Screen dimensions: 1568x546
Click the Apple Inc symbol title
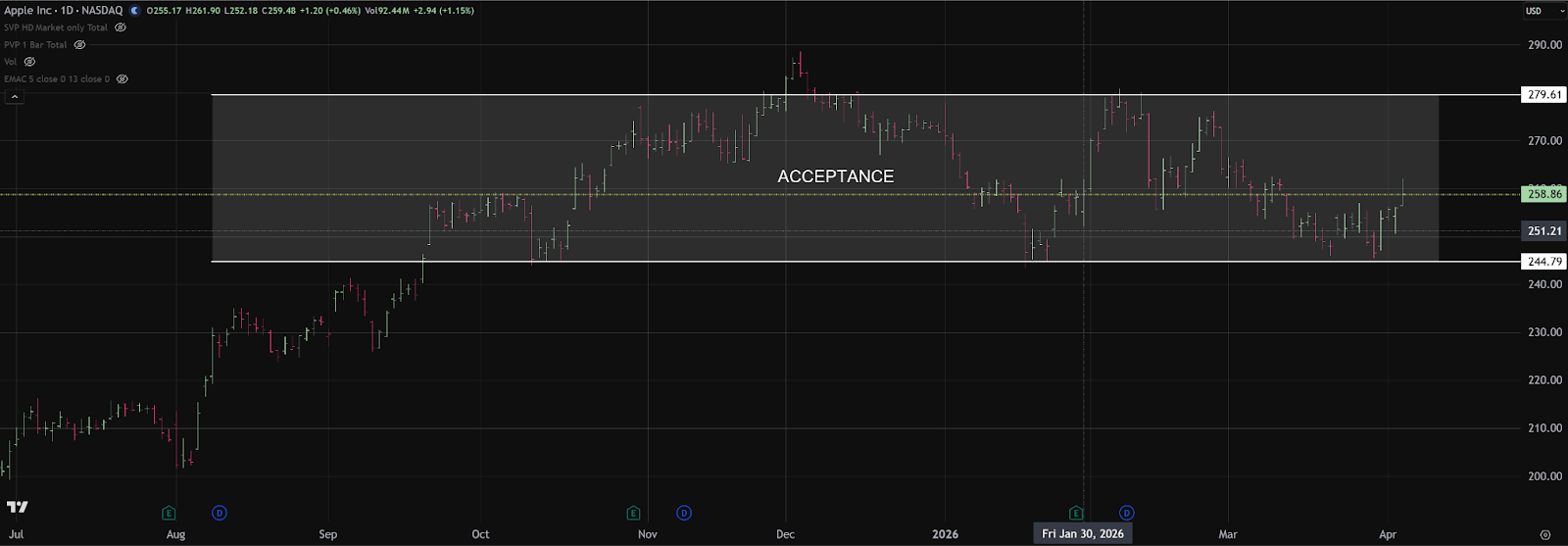click(x=64, y=11)
